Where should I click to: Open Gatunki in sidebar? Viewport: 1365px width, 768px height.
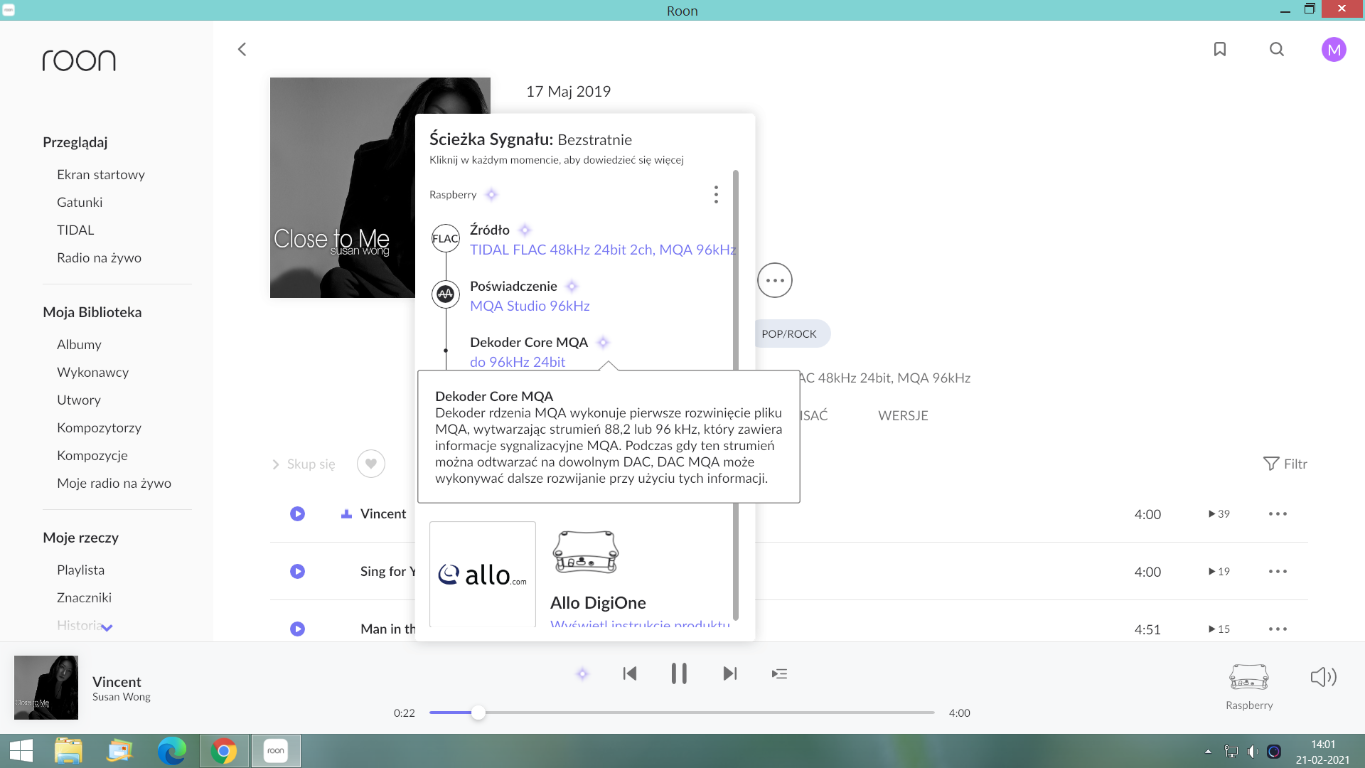click(x=80, y=202)
